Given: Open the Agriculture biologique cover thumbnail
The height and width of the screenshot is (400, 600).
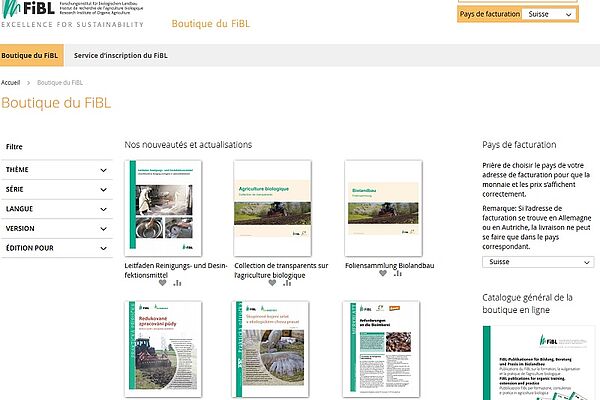Looking at the screenshot, I should point(272,208).
